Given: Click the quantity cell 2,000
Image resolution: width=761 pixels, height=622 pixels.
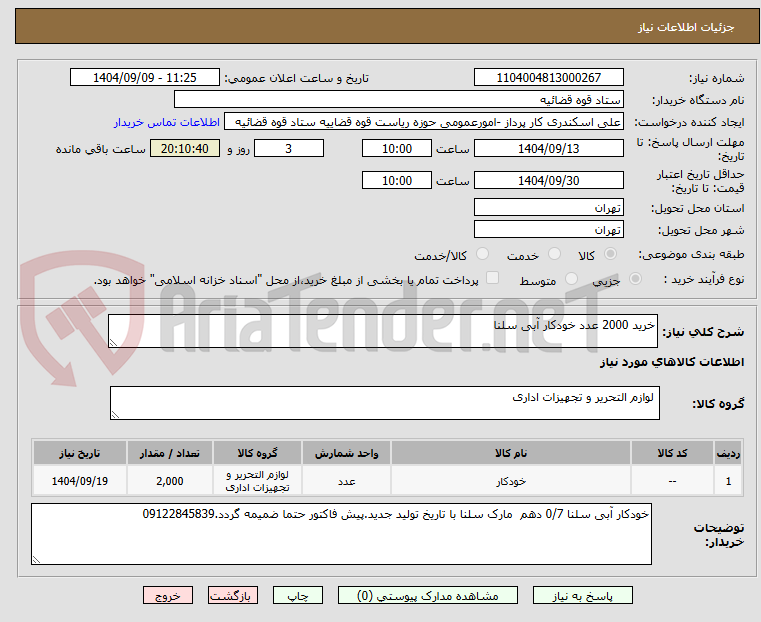Looking at the screenshot, I should click(x=170, y=481).
